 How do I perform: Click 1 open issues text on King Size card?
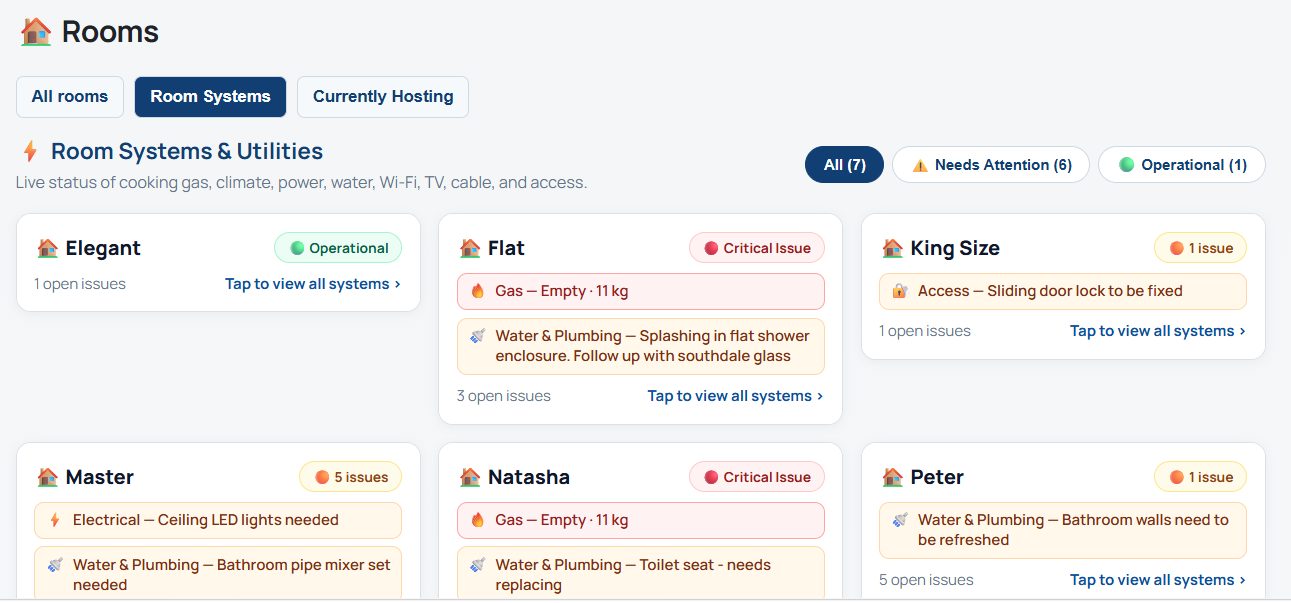coord(925,331)
